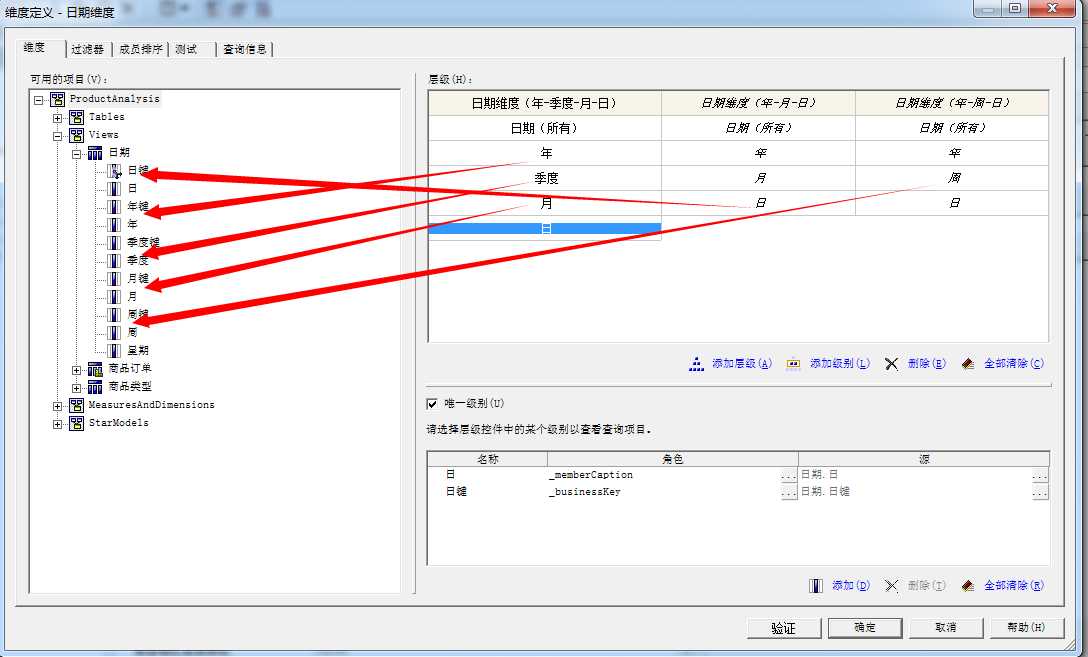The height and width of the screenshot is (657, 1088).
Task: Expand the Tables node
Action: (58, 118)
